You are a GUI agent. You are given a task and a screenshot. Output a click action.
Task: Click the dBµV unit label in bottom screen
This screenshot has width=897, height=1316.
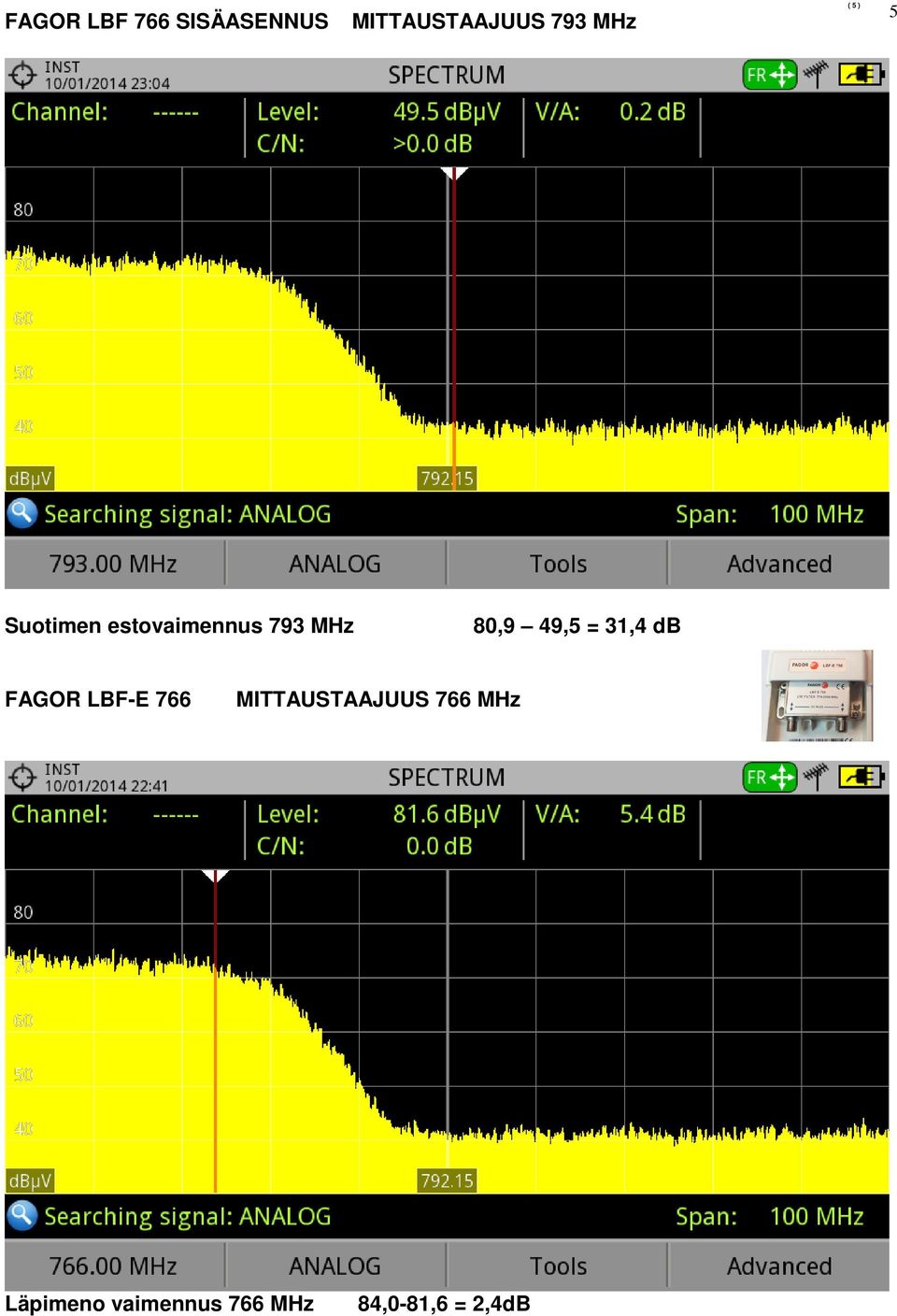pyautogui.click(x=30, y=1181)
